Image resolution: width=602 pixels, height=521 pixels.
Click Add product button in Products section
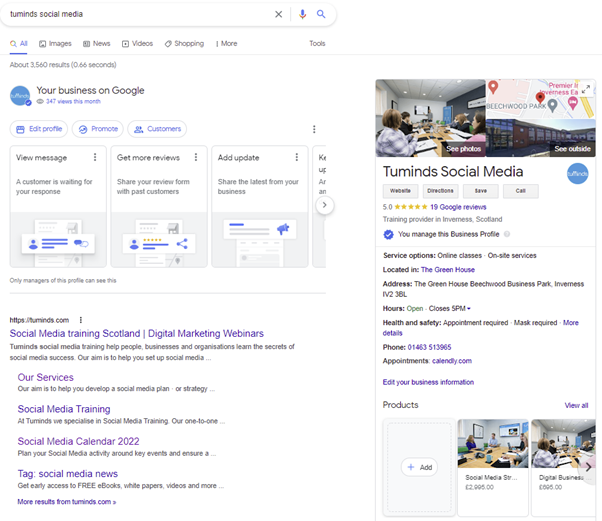click(419, 467)
